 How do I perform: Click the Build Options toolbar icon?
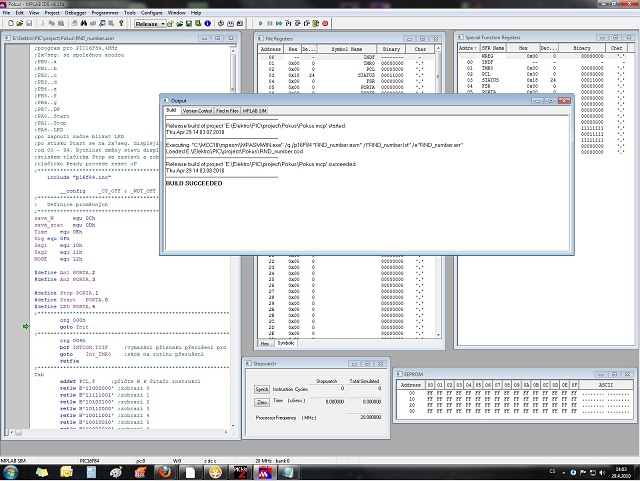(198, 24)
